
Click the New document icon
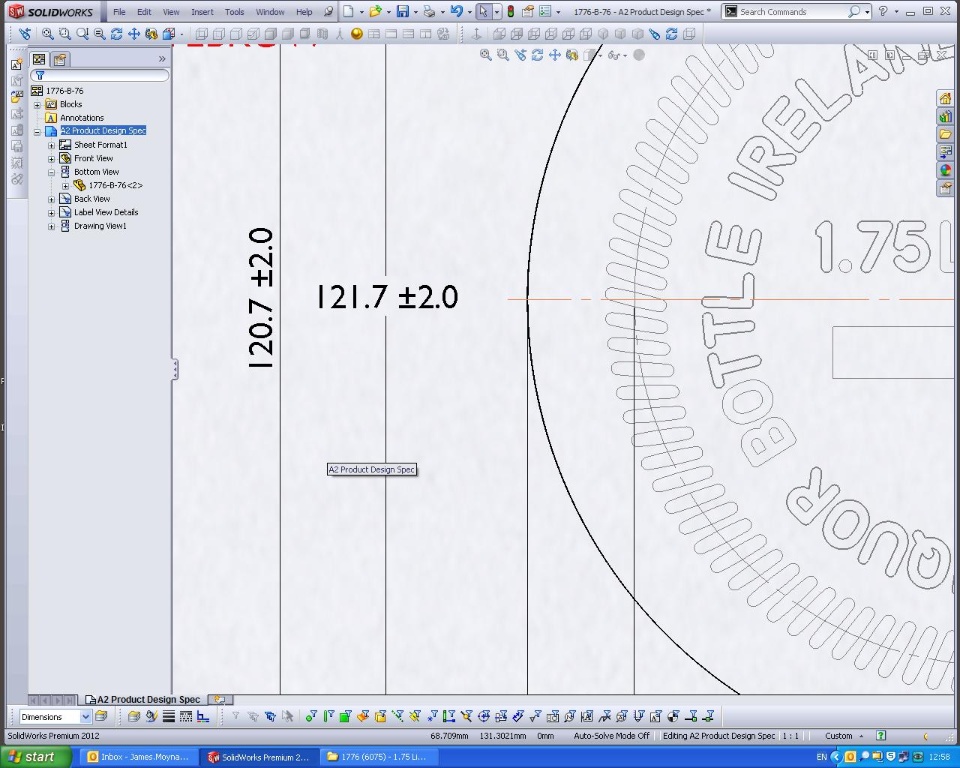pos(348,11)
